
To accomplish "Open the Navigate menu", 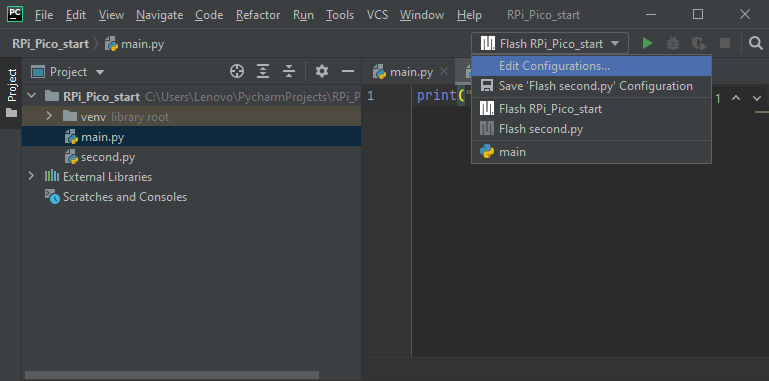I will pos(159,15).
